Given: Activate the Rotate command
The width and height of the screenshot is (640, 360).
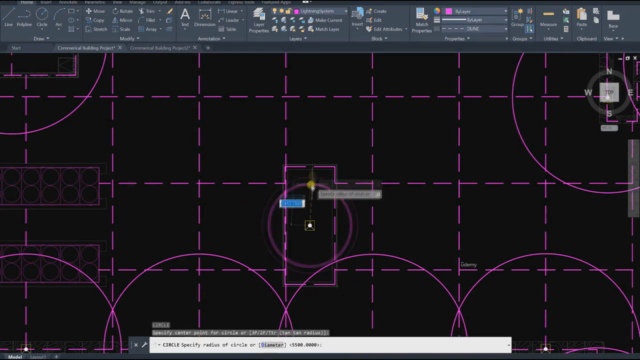Looking at the screenshot, I should 122,11.
